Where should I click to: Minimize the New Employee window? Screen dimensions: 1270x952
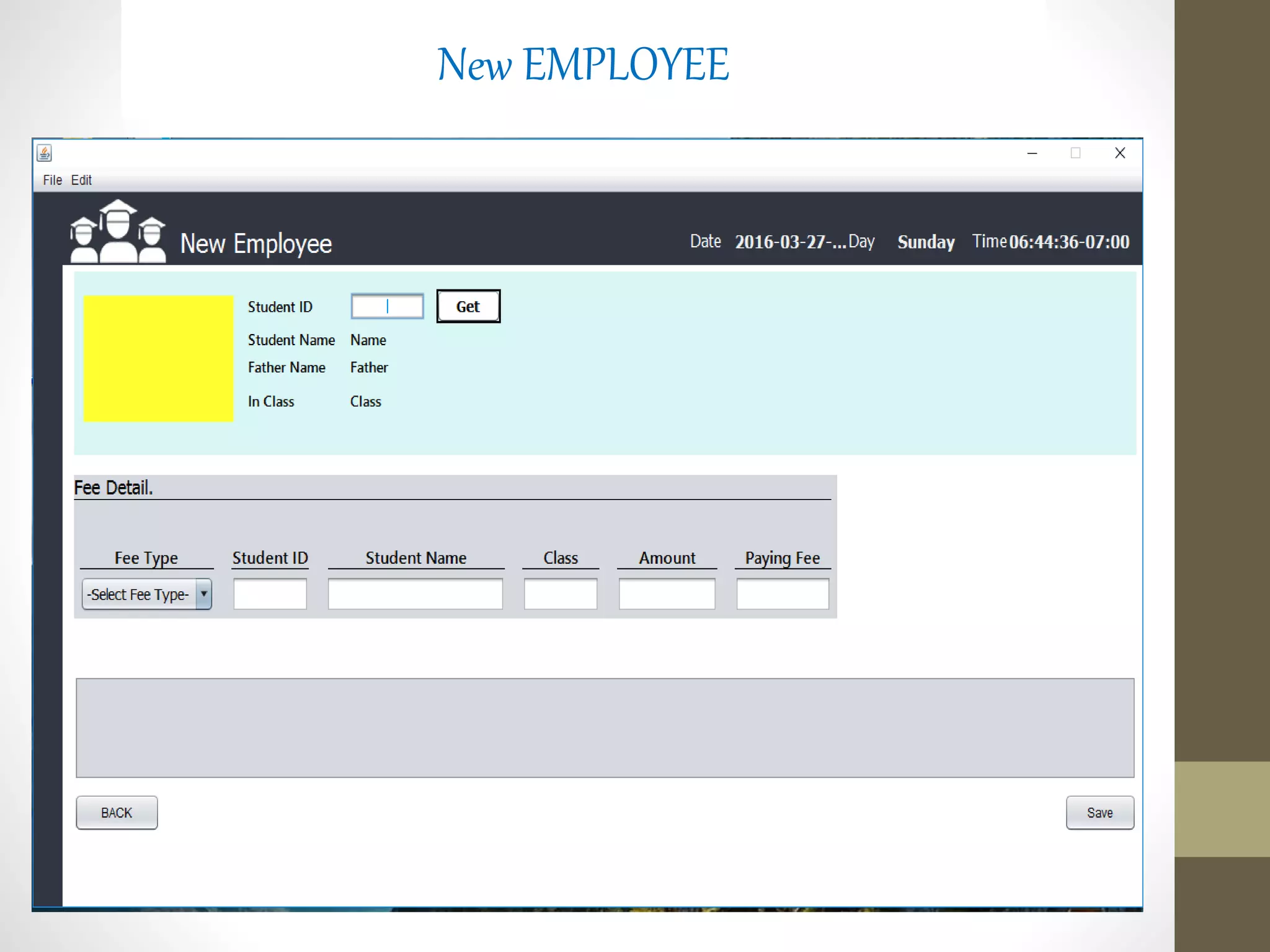click(x=1032, y=153)
